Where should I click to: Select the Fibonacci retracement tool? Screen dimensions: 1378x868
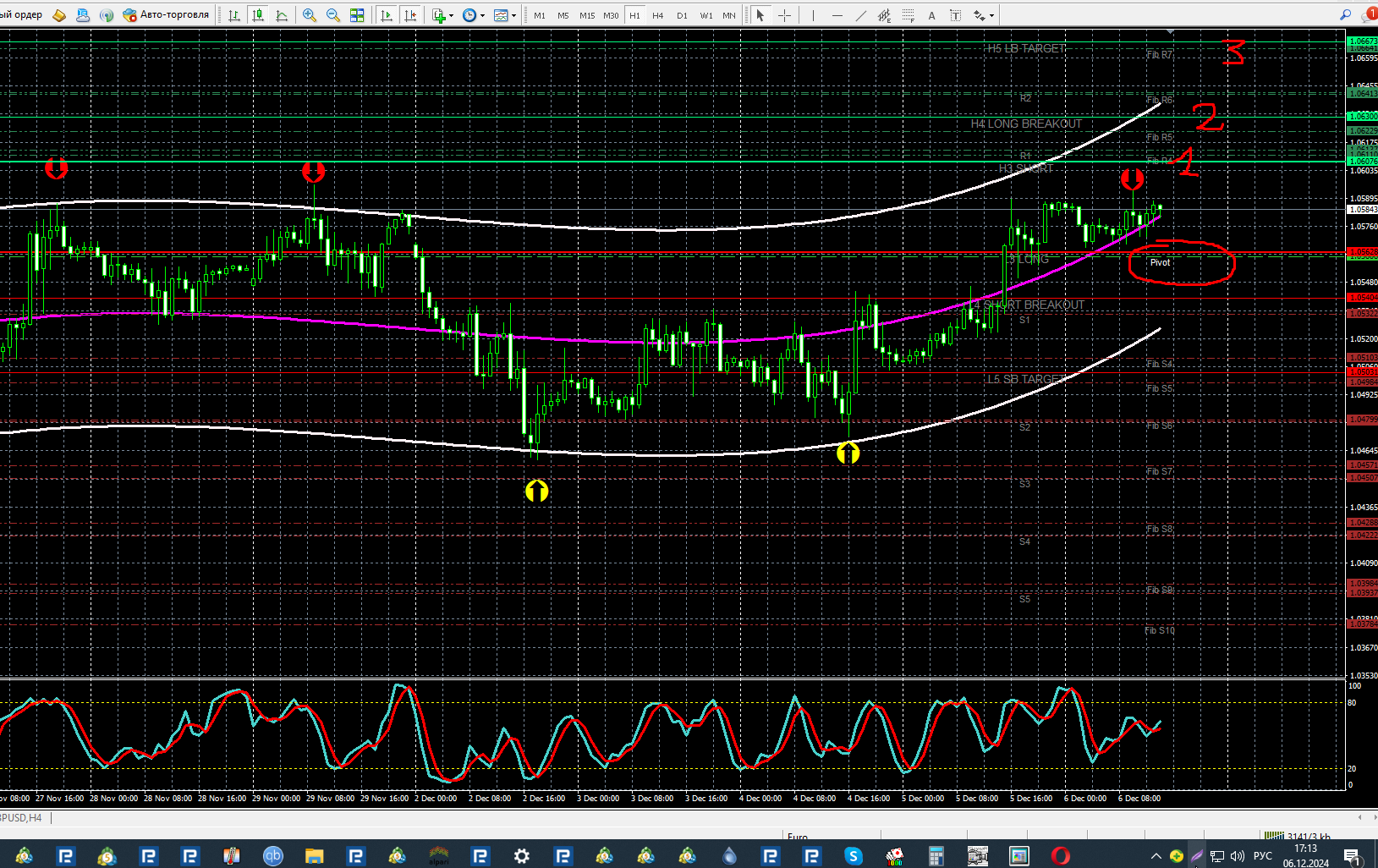[909, 15]
